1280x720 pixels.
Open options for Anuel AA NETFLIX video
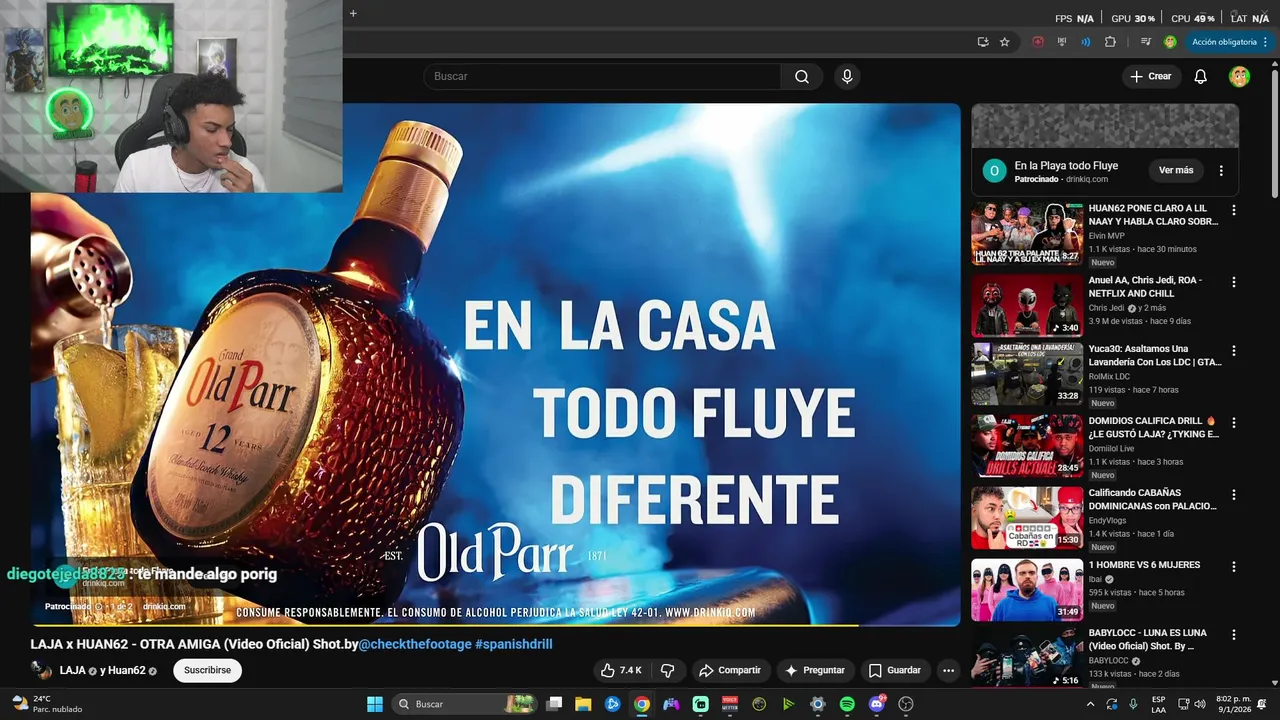click(1233, 282)
